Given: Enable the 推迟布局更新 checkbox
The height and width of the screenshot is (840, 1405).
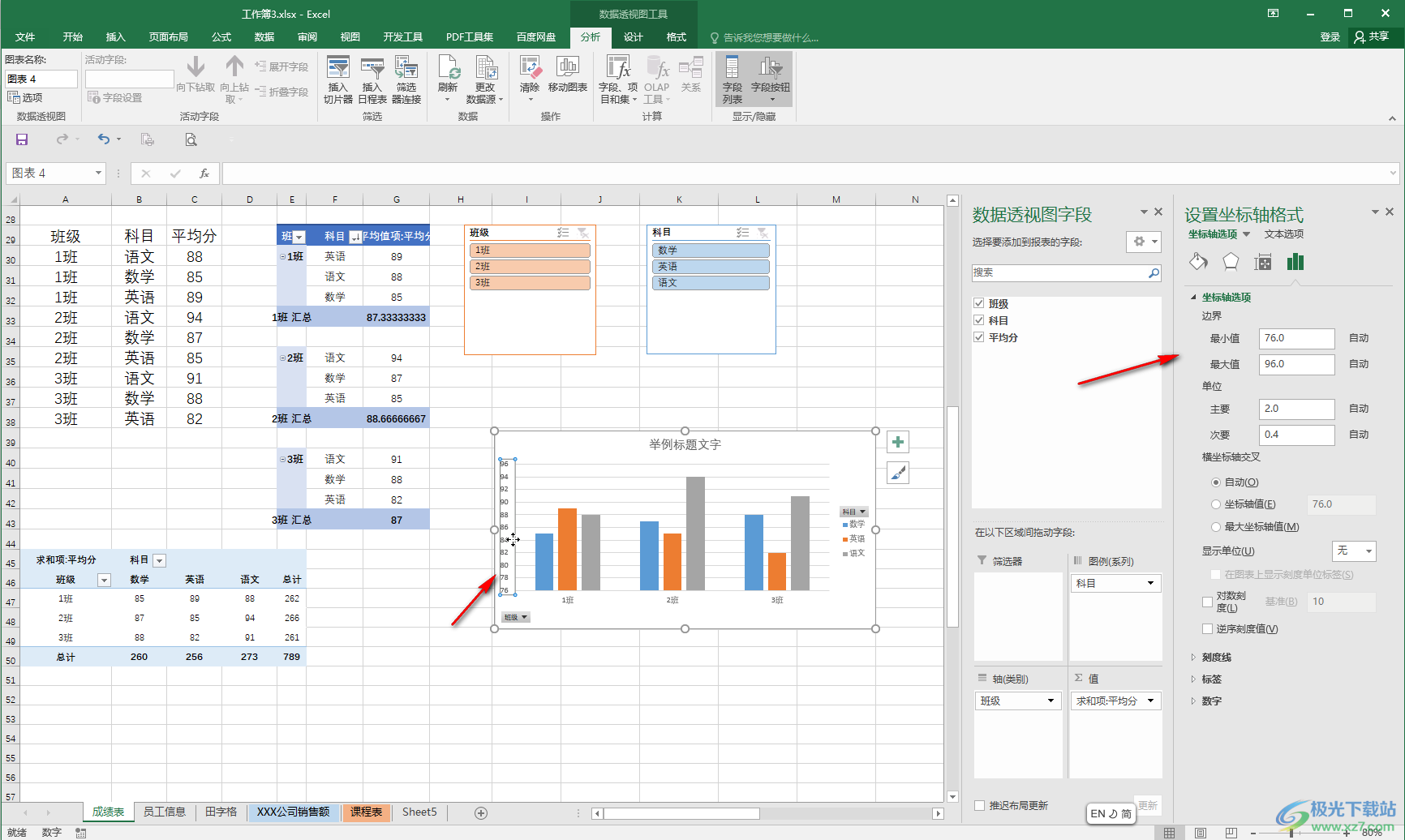Looking at the screenshot, I should point(980,806).
